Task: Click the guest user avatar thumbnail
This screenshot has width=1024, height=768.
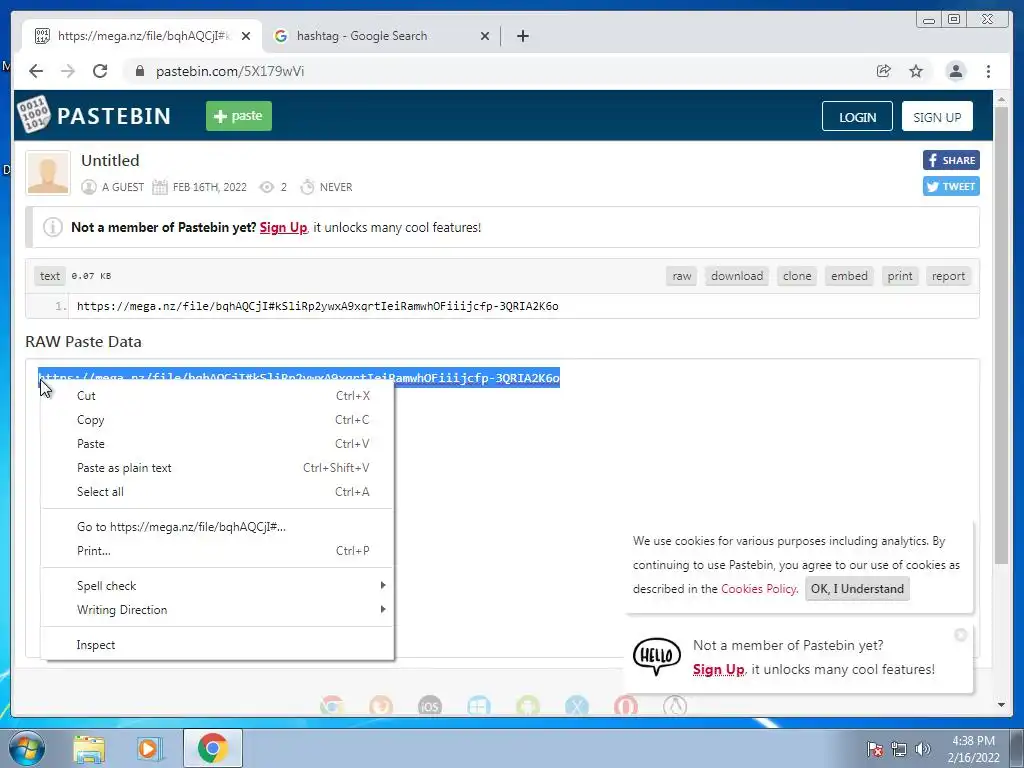Action: (48, 173)
